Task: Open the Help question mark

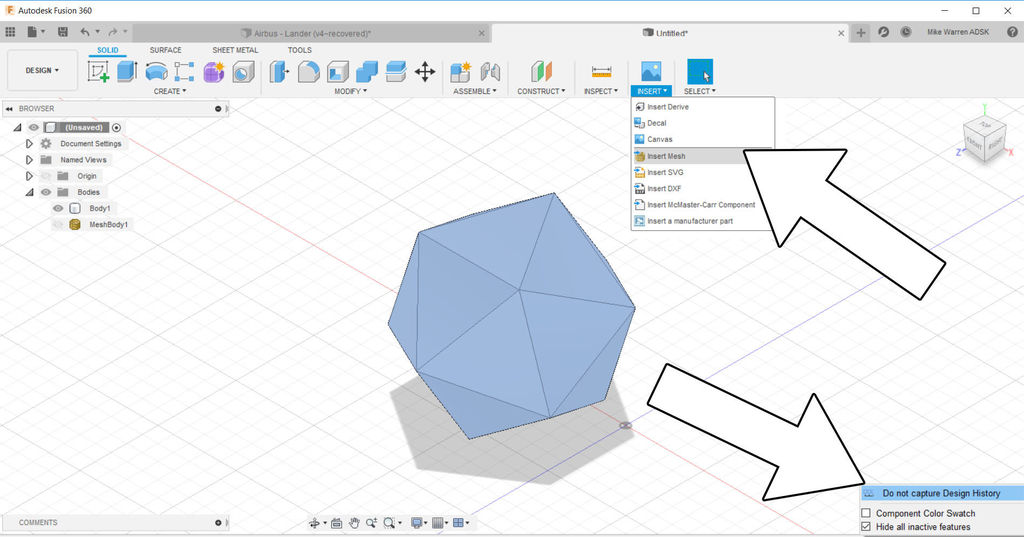Action: pyautogui.click(x=1012, y=31)
